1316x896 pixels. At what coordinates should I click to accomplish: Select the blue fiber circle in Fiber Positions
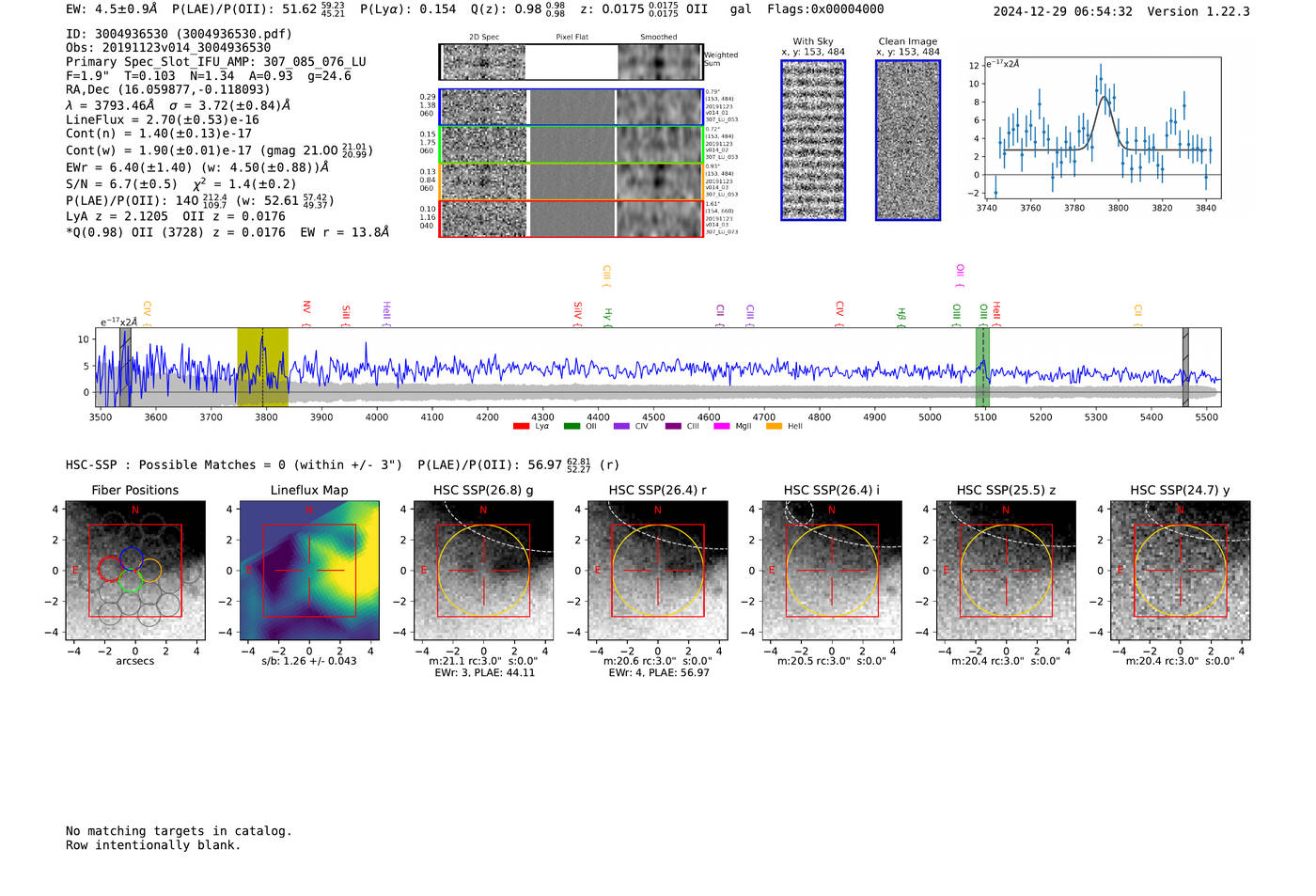pyautogui.click(x=131, y=558)
